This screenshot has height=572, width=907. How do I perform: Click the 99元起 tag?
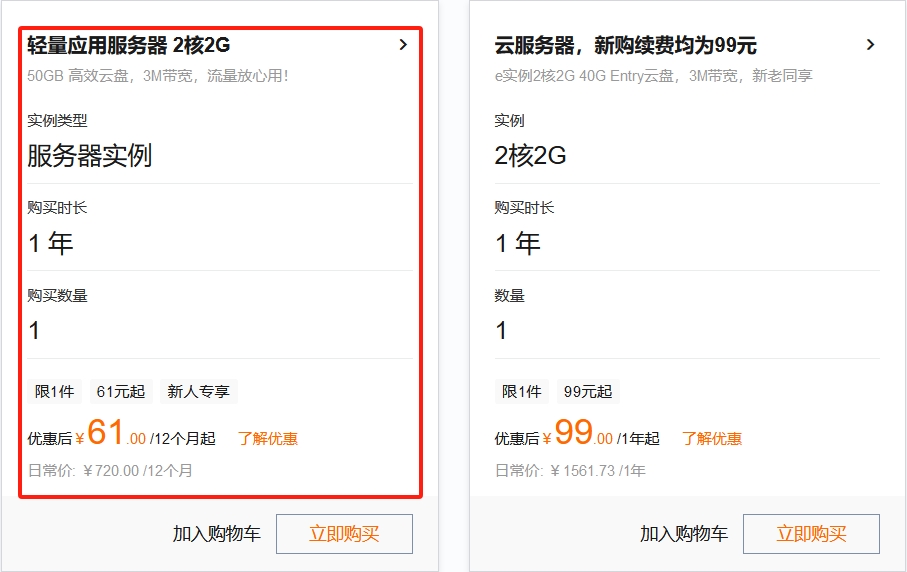(x=588, y=392)
